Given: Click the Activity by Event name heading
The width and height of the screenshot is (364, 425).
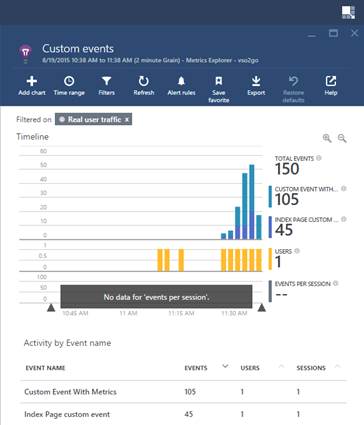Looking at the screenshot, I should pyautogui.click(x=67, y=343).
